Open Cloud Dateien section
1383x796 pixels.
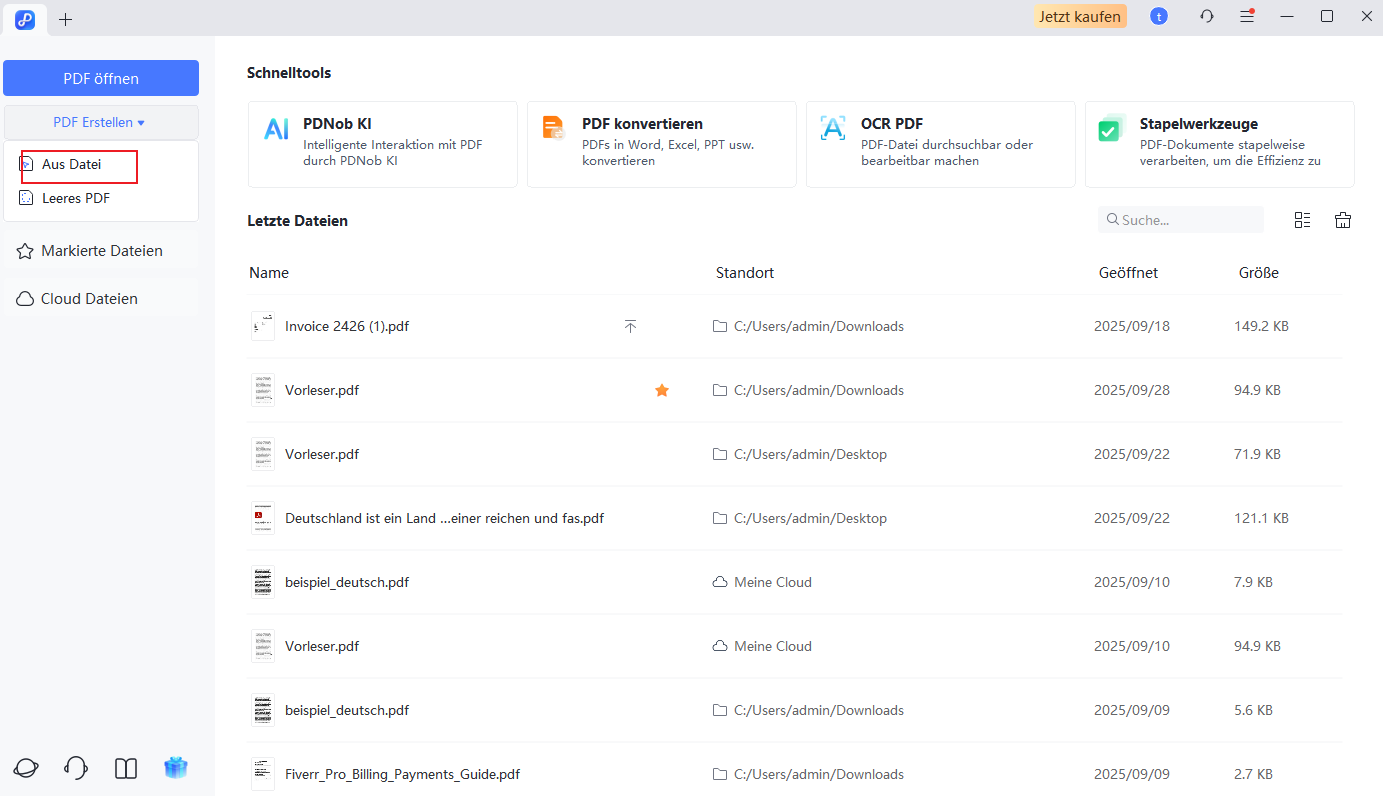click(88, 299)
